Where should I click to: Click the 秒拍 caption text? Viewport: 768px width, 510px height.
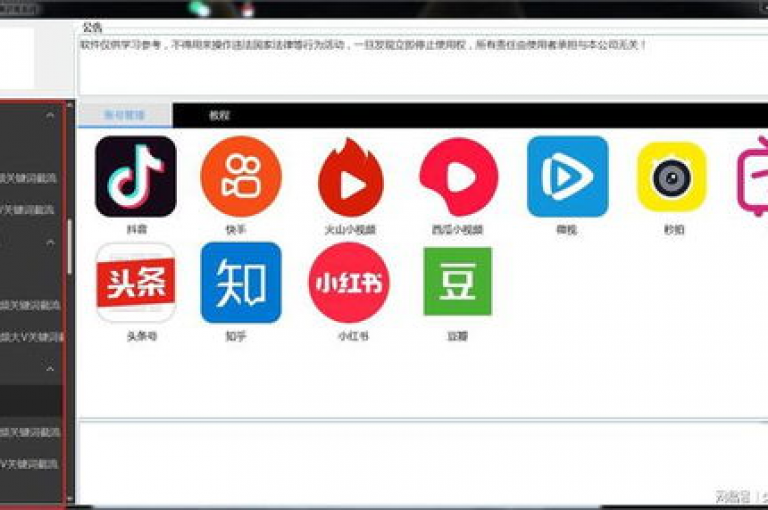coord(674,229)
